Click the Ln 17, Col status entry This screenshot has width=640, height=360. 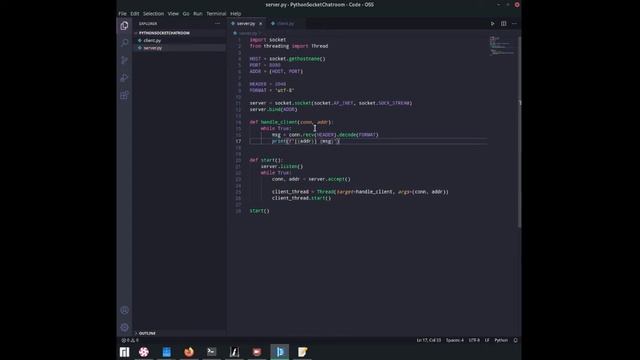429,340
